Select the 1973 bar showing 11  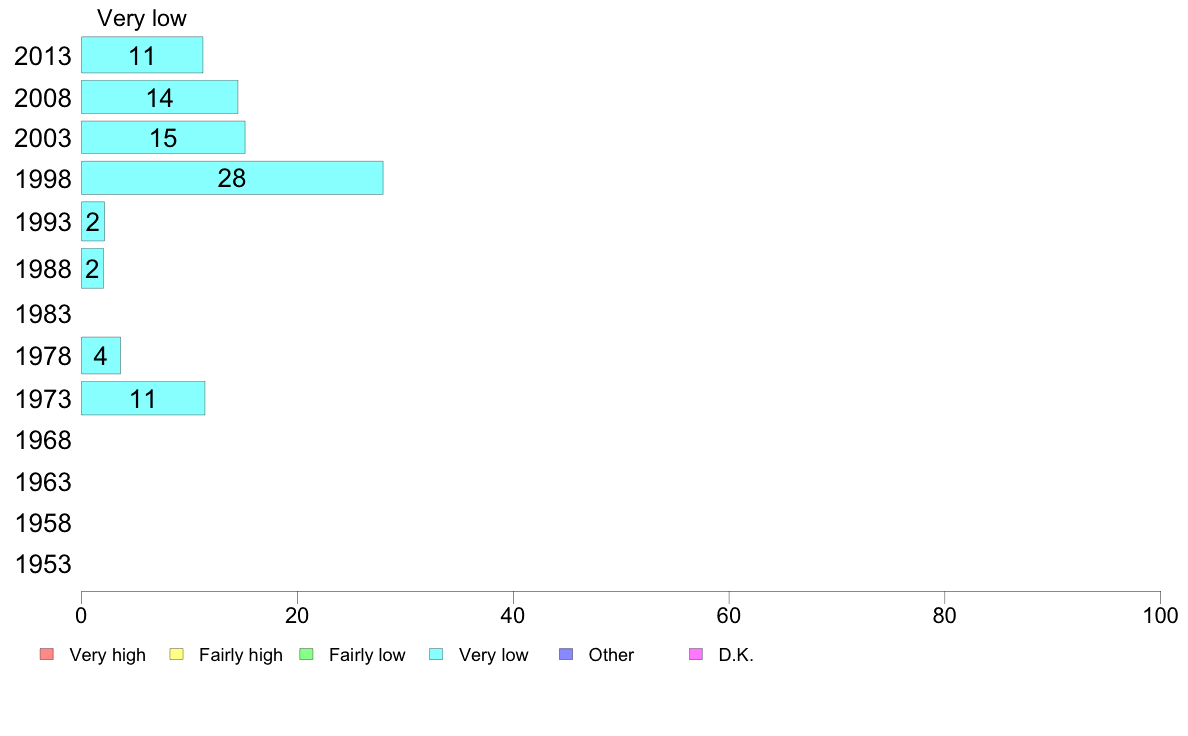pyautogui.click(x=143, y=399)
